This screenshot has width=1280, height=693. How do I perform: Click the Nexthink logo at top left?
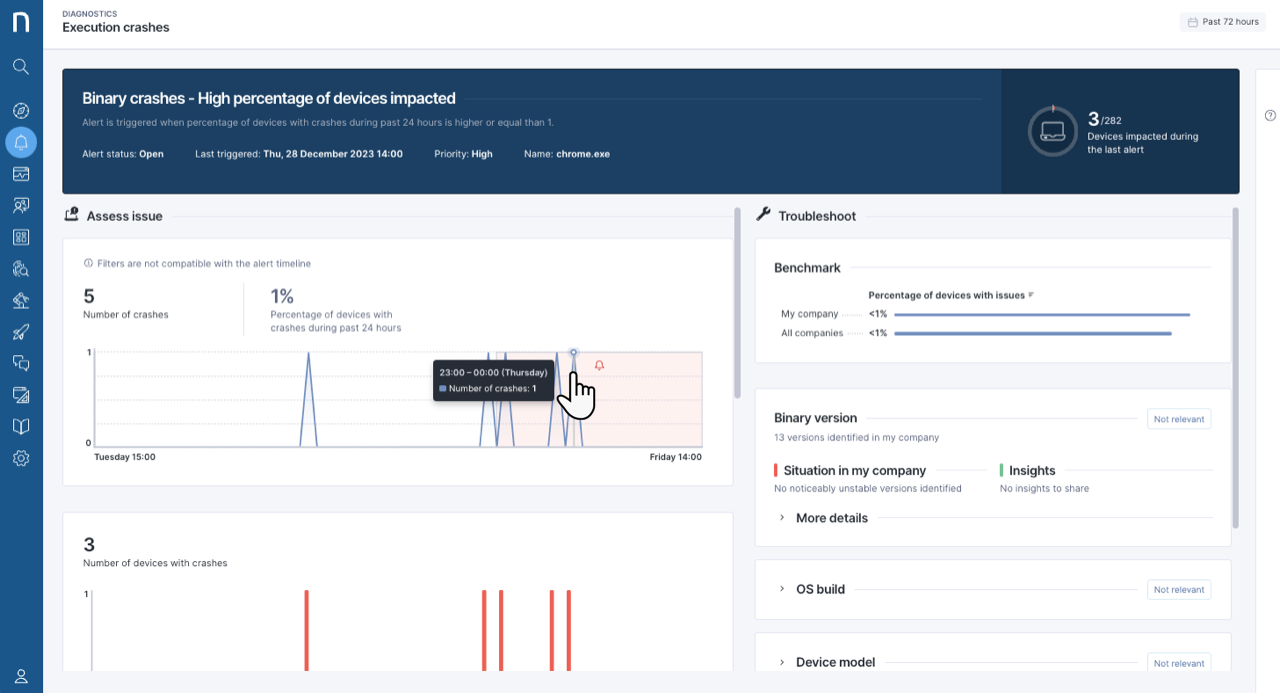(x=21, y=22)
